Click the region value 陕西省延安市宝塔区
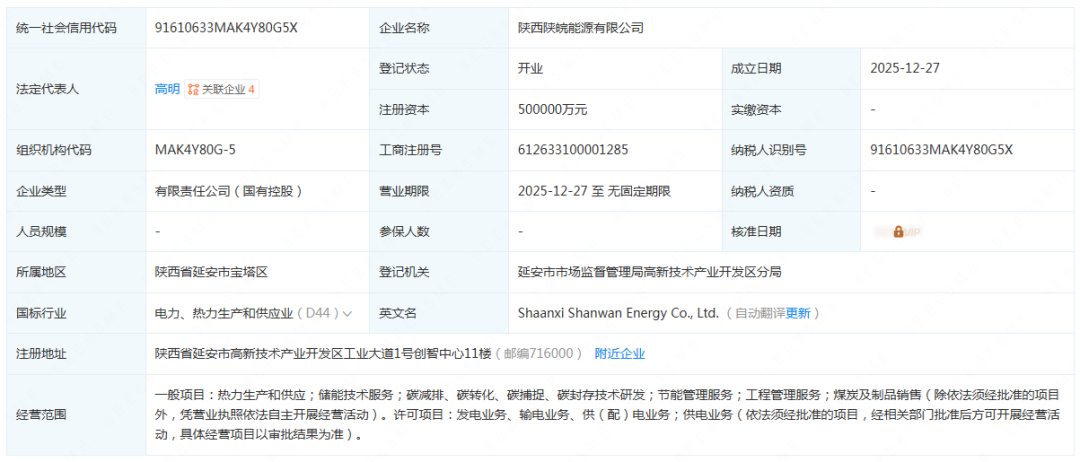 pyautogui.click(x=213, y=272)
